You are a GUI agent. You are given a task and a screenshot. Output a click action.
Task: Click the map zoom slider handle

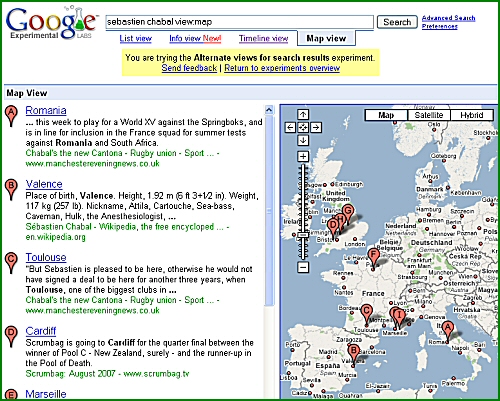coord(303,235)
